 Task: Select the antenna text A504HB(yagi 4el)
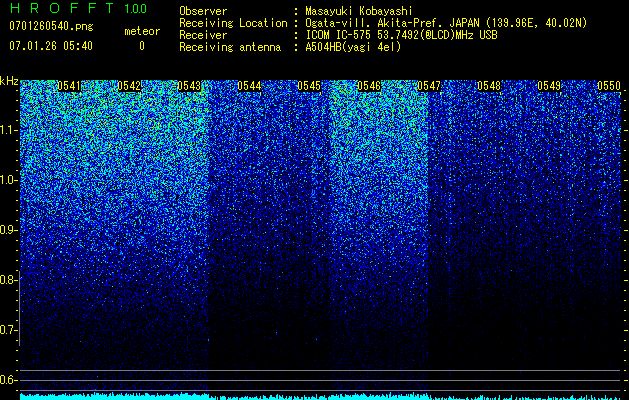(353, 47)
